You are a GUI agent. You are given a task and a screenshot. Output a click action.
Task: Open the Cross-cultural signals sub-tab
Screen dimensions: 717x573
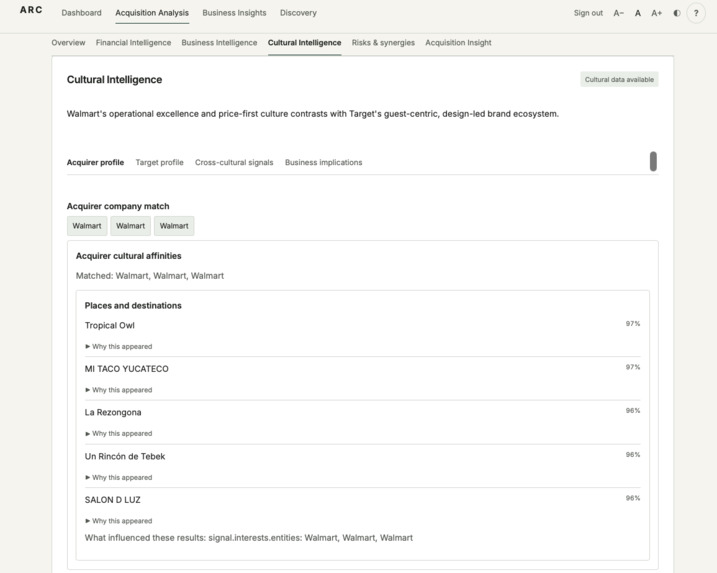pyautogui.click(x=234, y=162)
